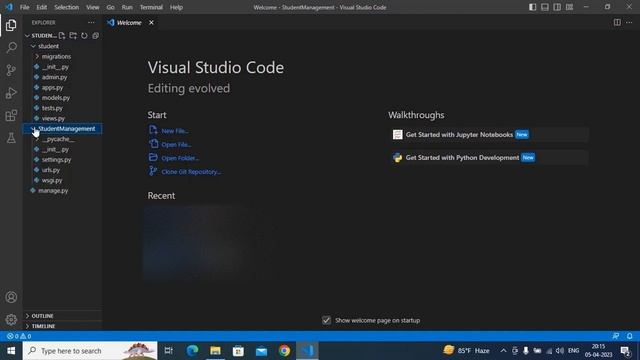Open the Accounts menu icon

tap(11, 297)
